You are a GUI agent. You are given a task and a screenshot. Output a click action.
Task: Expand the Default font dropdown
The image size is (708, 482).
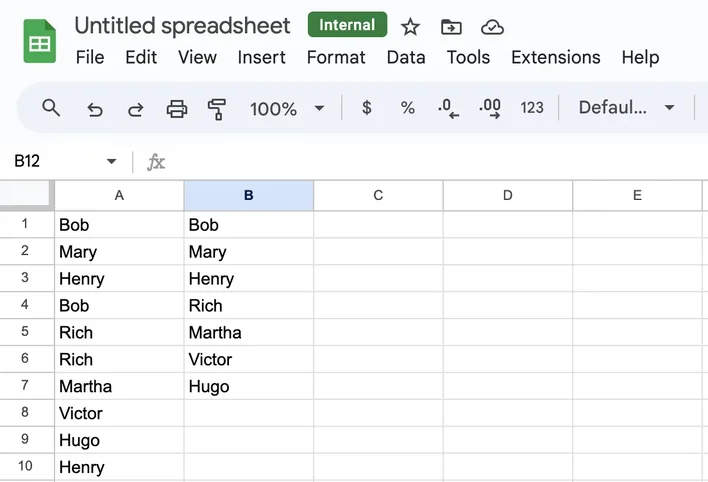pyautogui.click(x=626, y=108)
